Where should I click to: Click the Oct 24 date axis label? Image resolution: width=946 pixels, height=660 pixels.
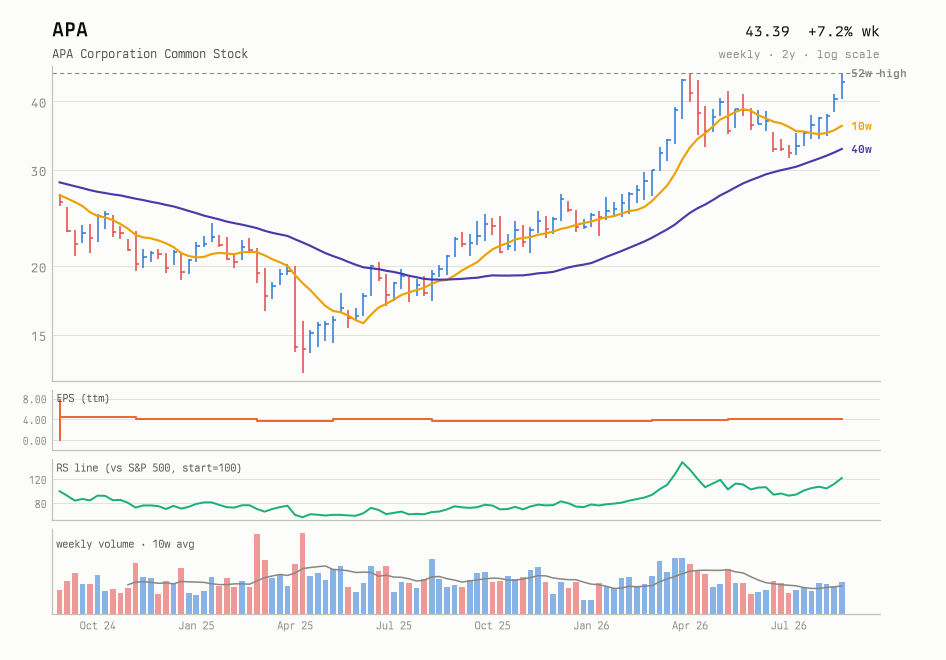[97, 626]
